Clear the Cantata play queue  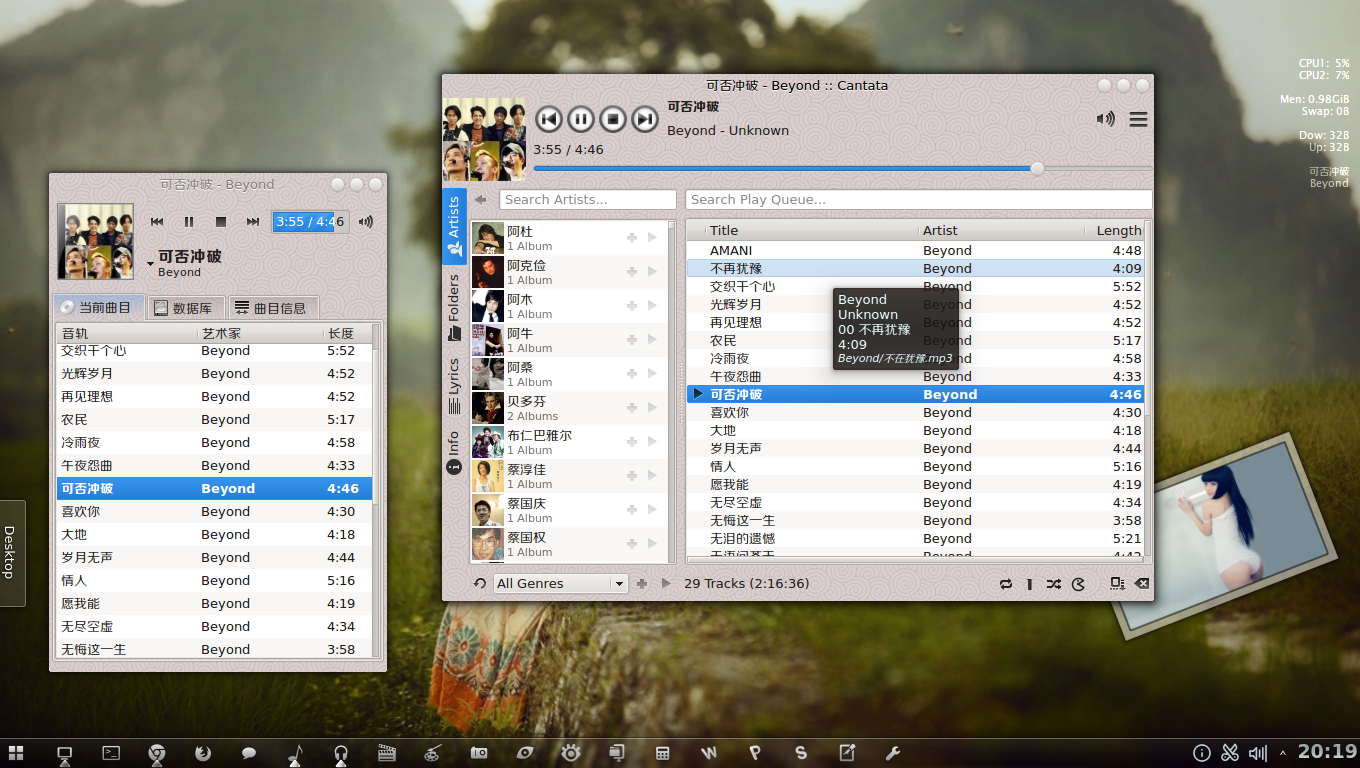click(1142, 584)
